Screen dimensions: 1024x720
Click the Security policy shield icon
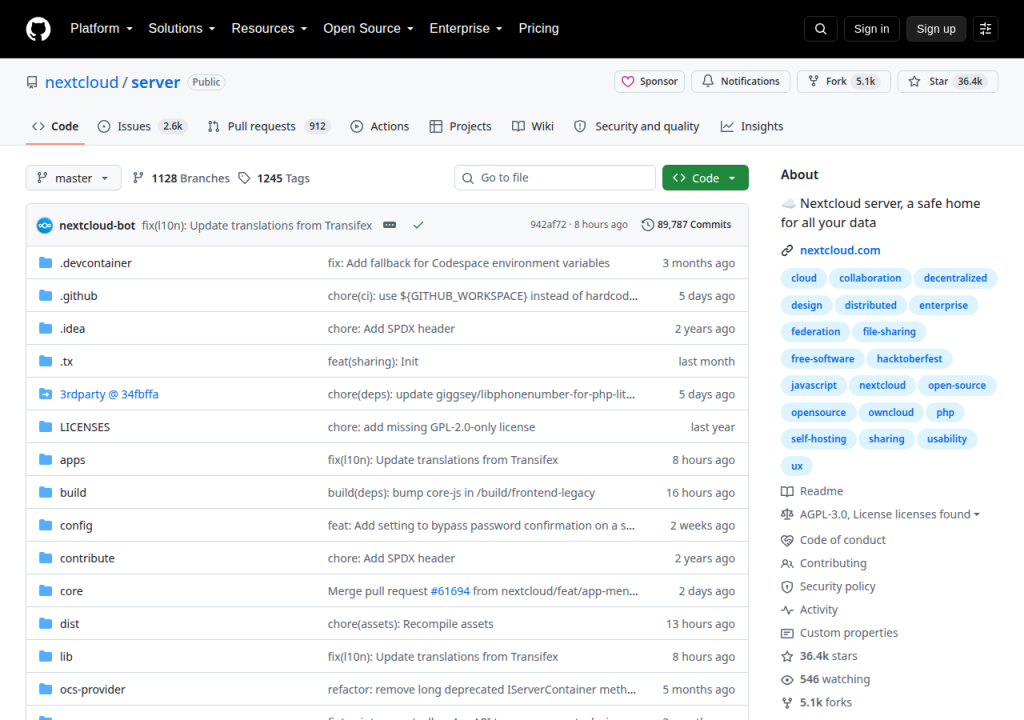tap(787, 587)
